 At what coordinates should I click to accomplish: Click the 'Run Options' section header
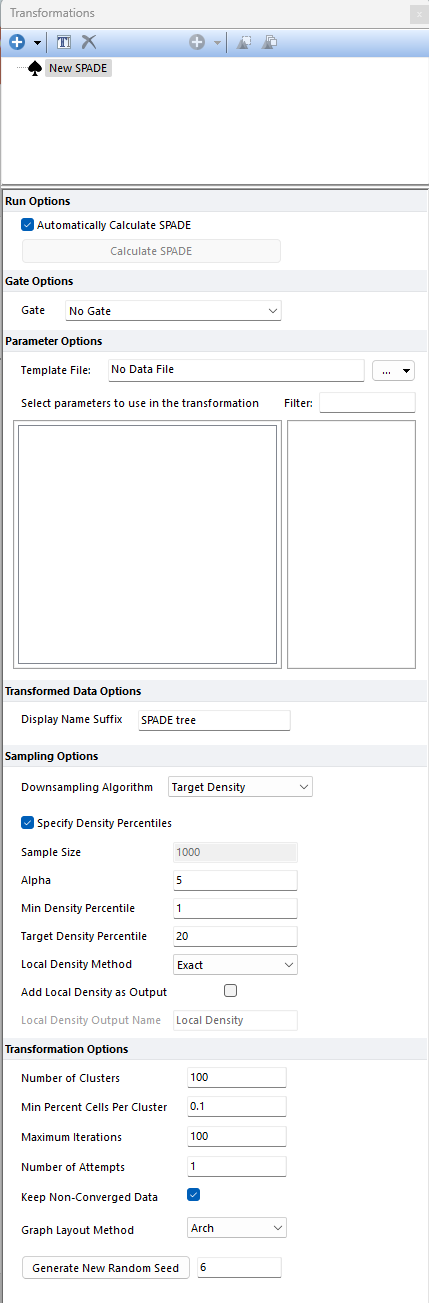[38, 201]
